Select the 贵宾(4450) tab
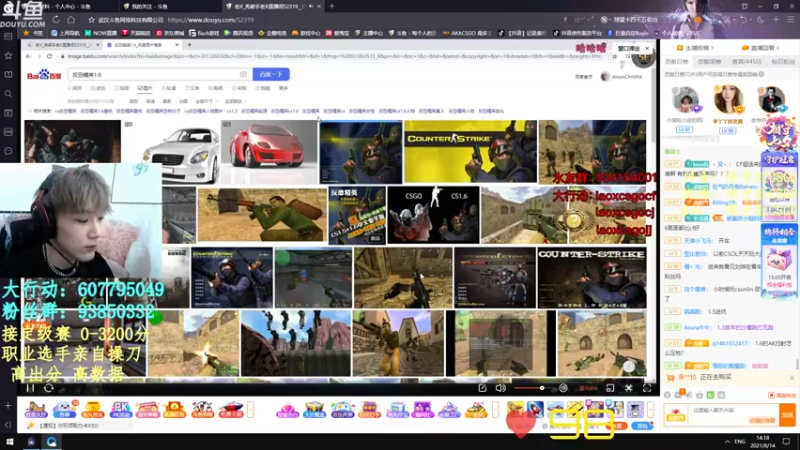Image resolution: width=800 pixels, height=450 pixels. pos(746,62)
